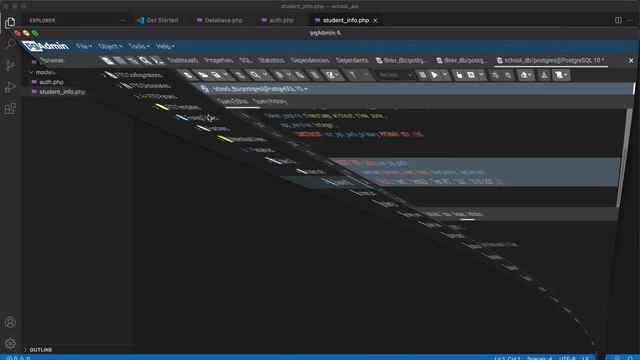Switch to the pgAdmin Statistics tab
The height and width of the screenshot is (360, 640).
click(x=271, y=60)
